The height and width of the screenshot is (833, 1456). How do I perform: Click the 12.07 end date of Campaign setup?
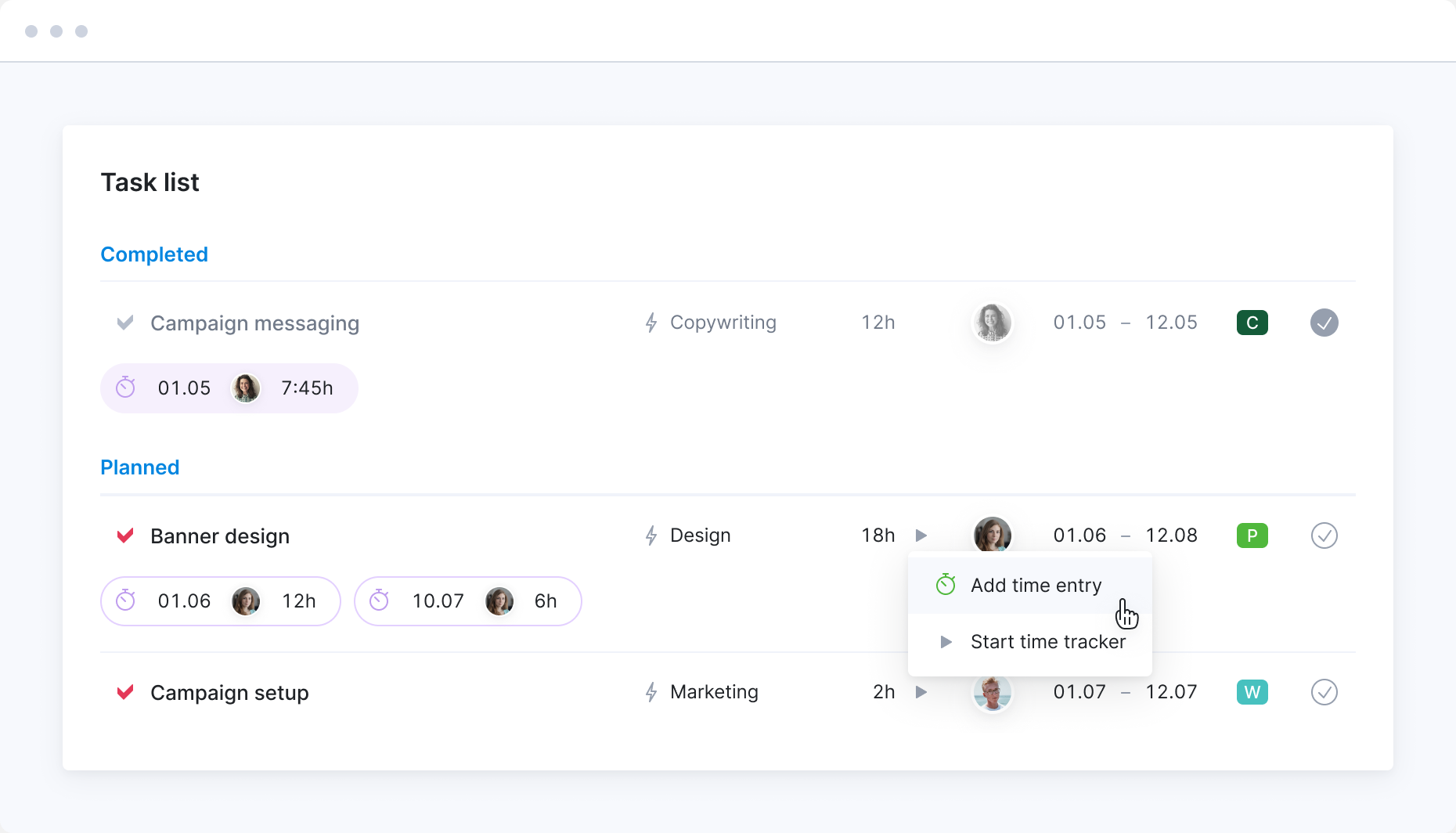[1171, 692]
